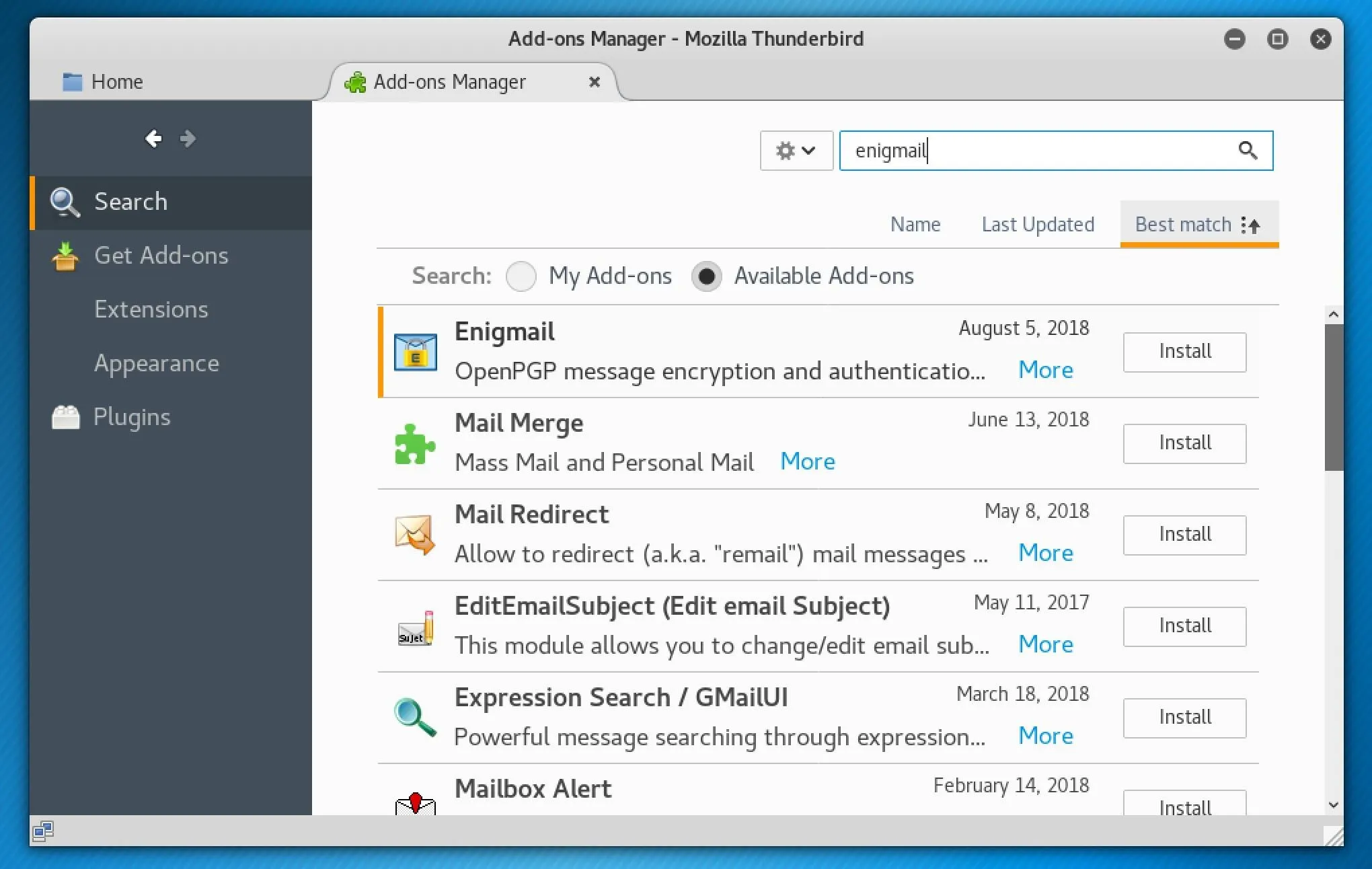Click the August 5, 2018 date

pos(1024,328)
